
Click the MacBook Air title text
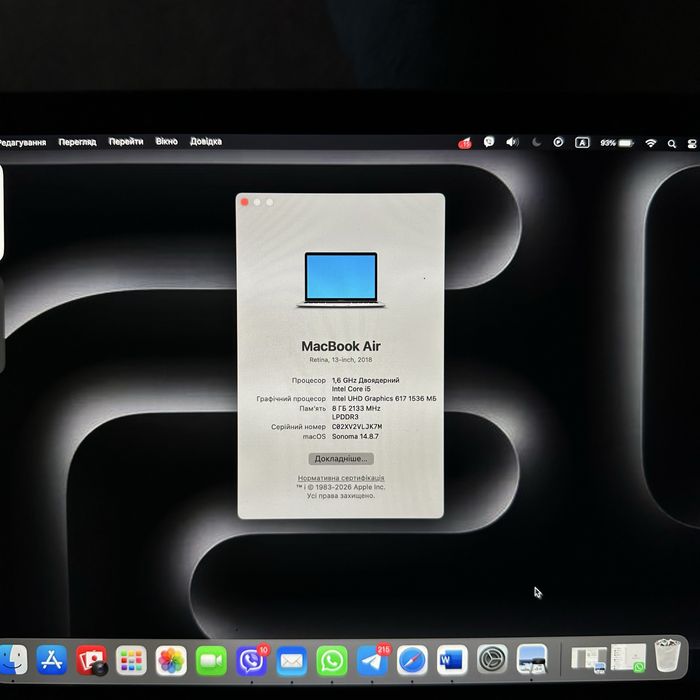pos(341,346)
